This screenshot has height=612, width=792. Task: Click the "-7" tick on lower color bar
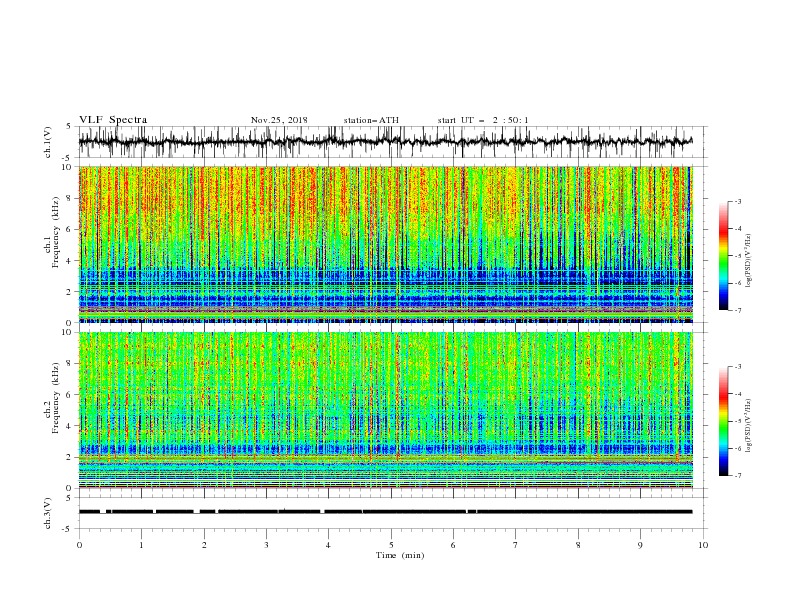click(x=738, y=476)
